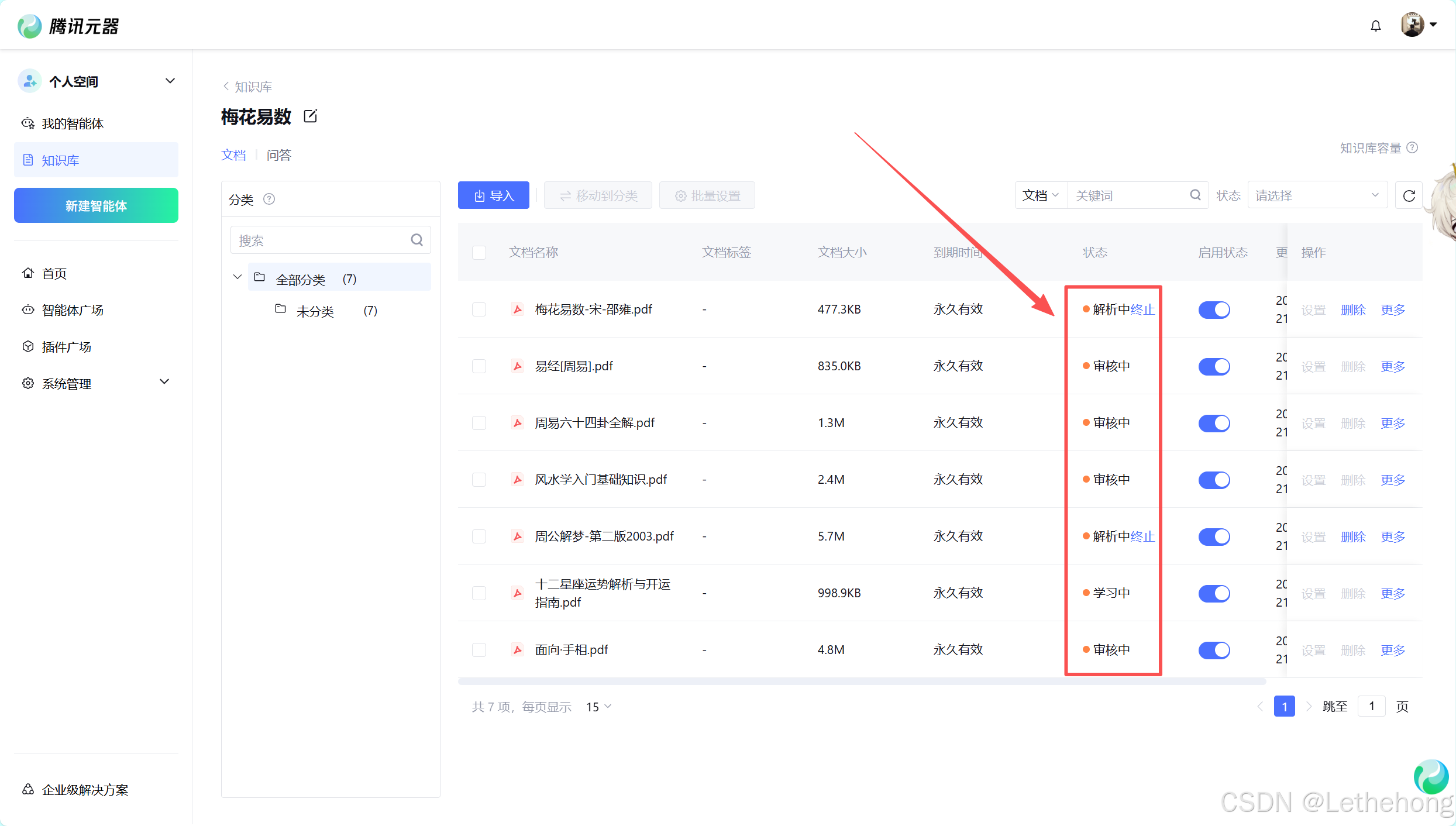The height and width of the screenshot is (826, 1456).
Task: Tick the select-all checkbox in table header
Action: coord(479,253)
